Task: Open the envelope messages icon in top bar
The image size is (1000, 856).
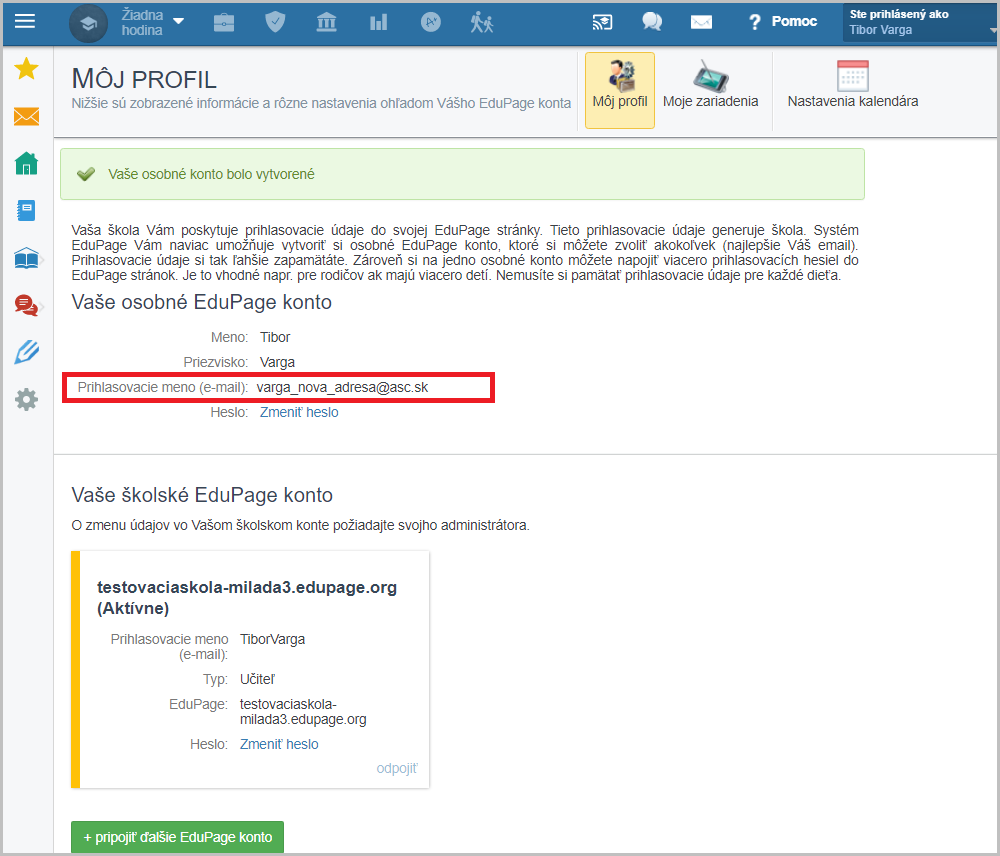Action: pos(701,22)
